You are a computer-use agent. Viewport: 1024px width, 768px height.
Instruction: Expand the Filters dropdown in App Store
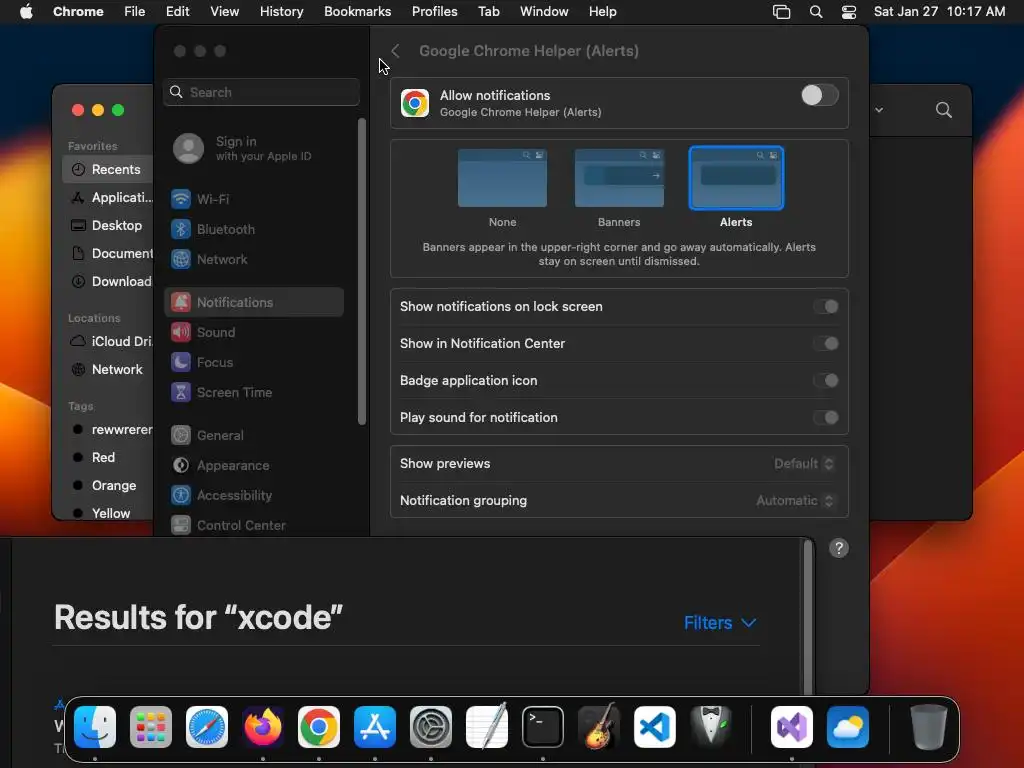pos(720,623)
